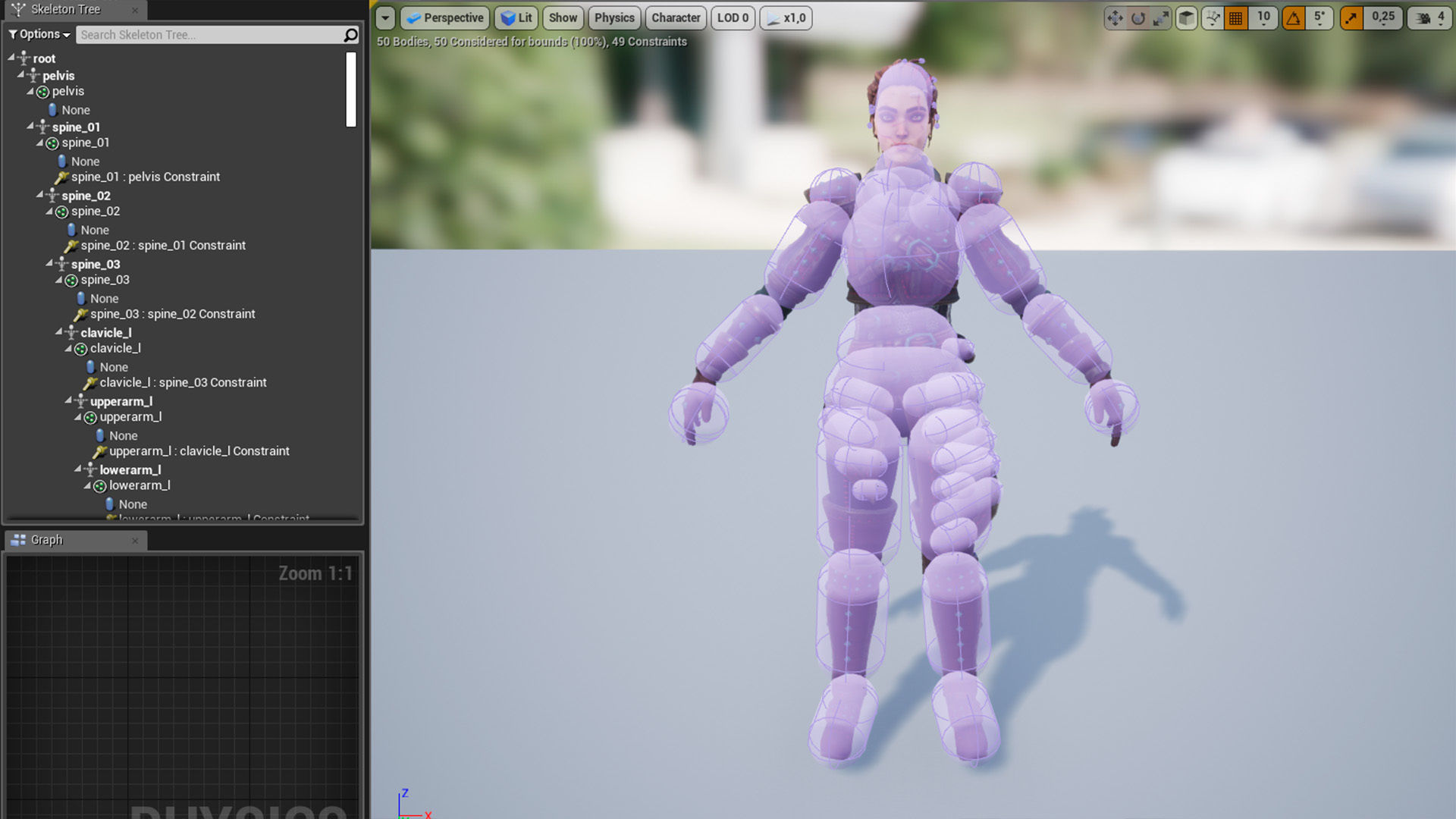Click the Skeleton Tree vertical scrollbar
Image resolution: width=1456 pixels, height=819 pixels.
pos(350,89)
